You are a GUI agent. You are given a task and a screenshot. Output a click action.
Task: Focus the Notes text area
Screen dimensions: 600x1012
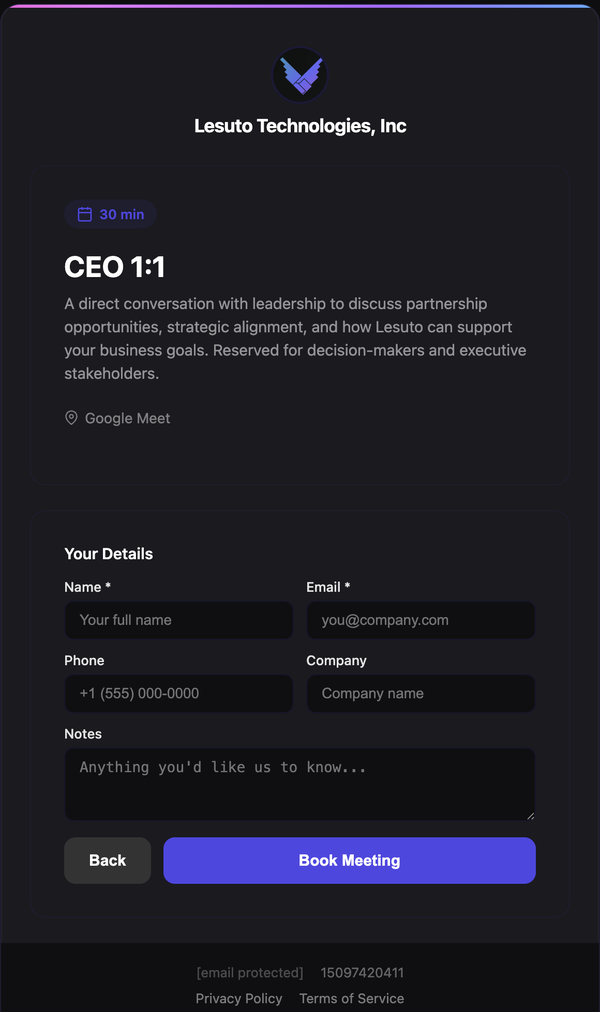click(299, 784)
